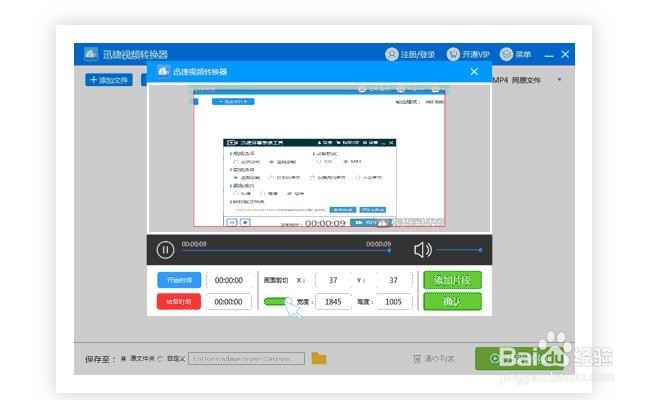The height and width of the screenshot is (400, 650).
Task: Mute audio via the speaker icon
Action: (422, 250)
